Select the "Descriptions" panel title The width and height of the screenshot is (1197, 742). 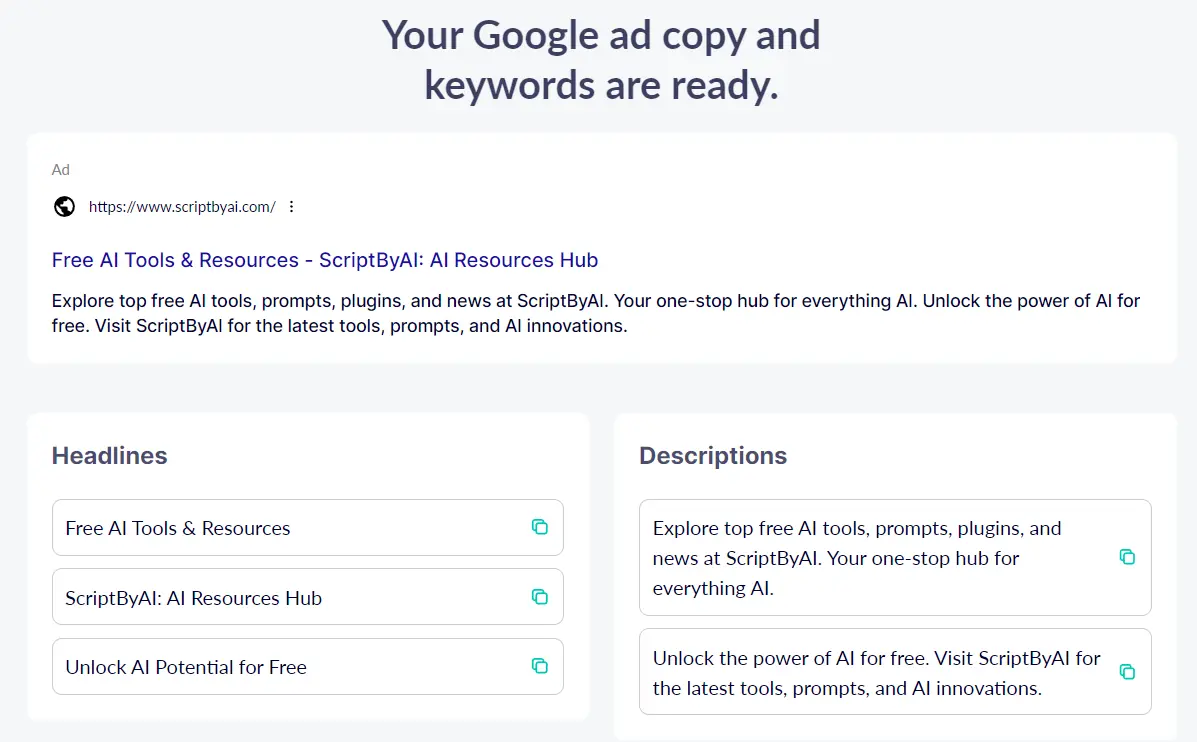[x=713, y=455]
